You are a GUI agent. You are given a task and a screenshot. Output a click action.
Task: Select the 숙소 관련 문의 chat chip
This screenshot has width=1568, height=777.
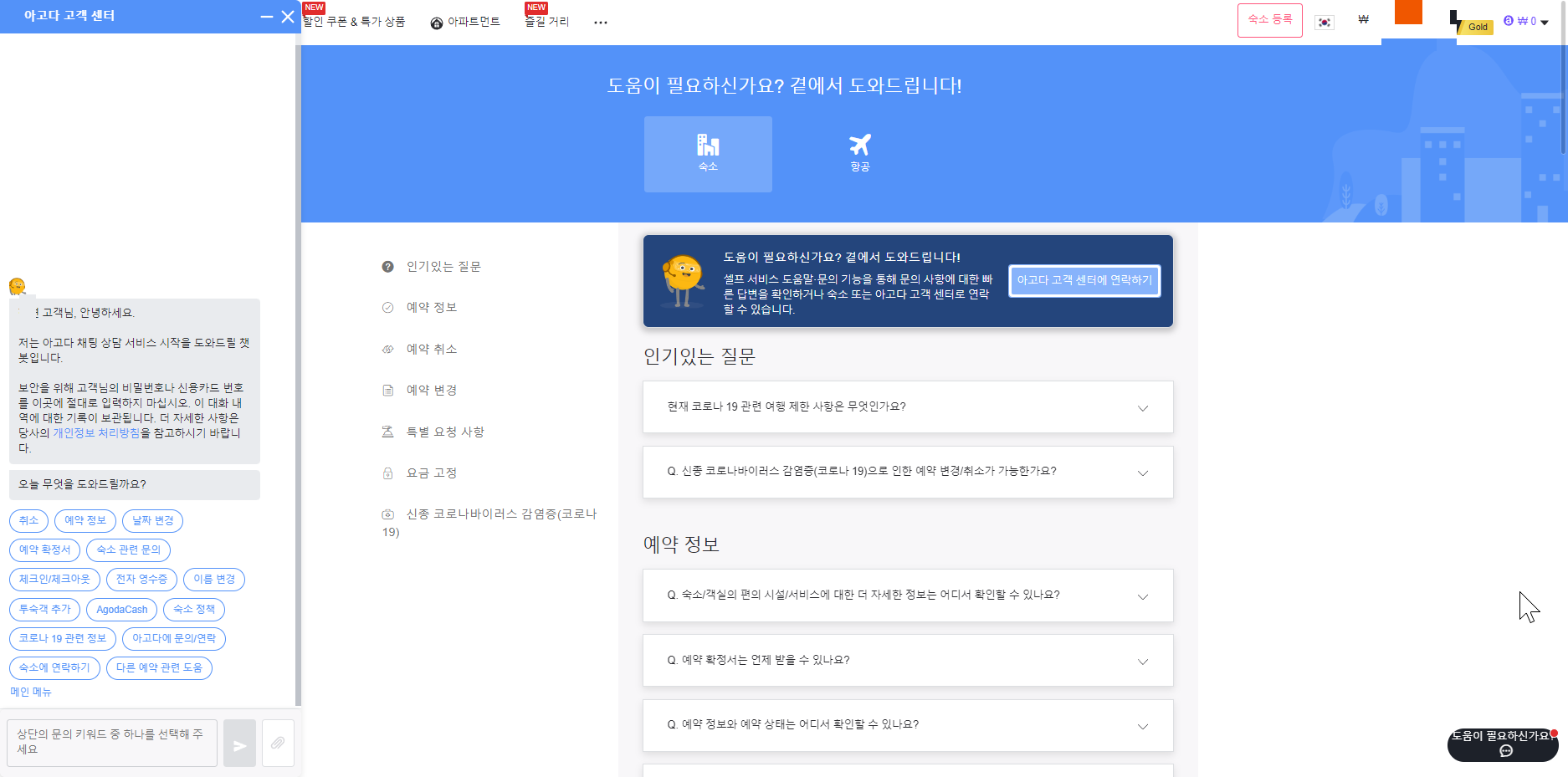tap(129, 550)
